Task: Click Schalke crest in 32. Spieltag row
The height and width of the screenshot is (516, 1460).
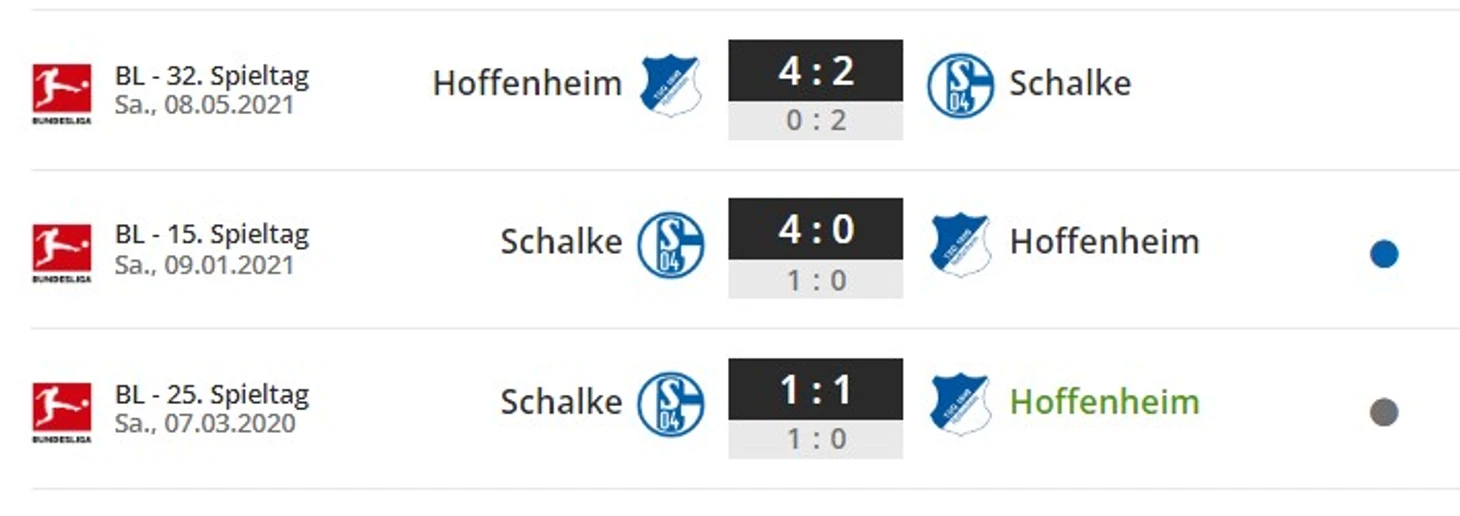Action: coord(960,85)
